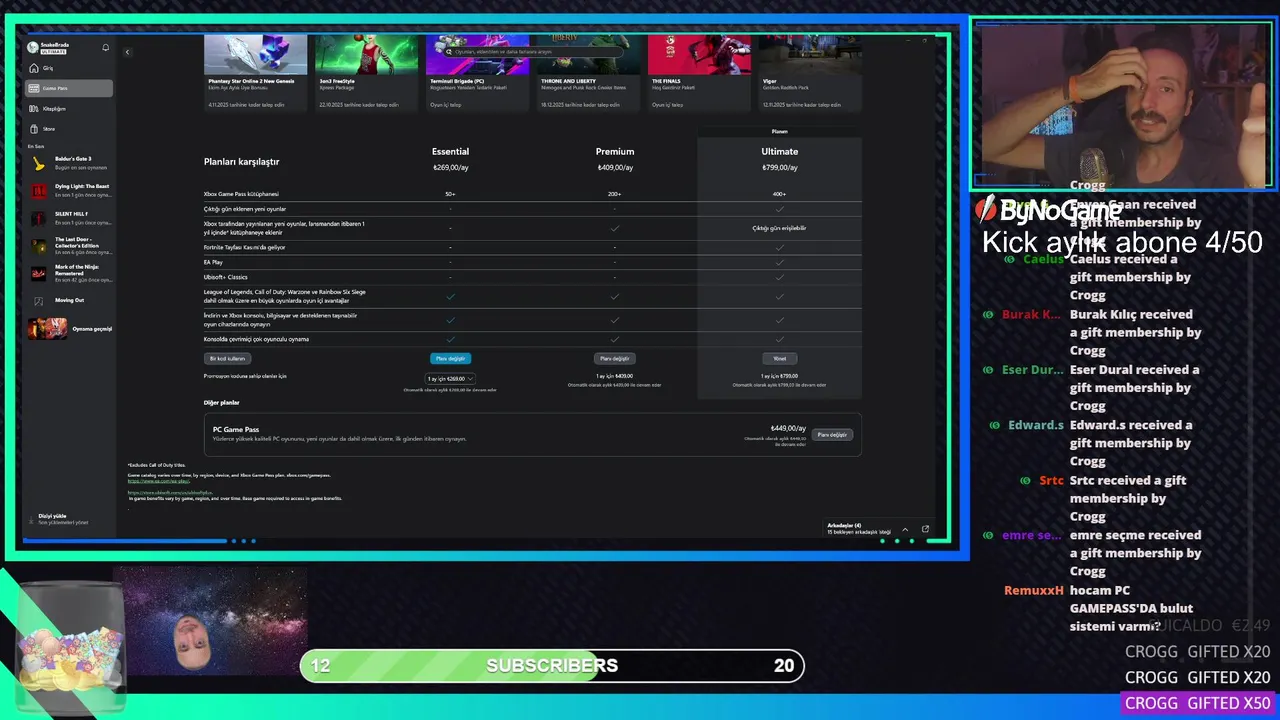
Task: Click the EA Play row label
Action: pos(213,262)
